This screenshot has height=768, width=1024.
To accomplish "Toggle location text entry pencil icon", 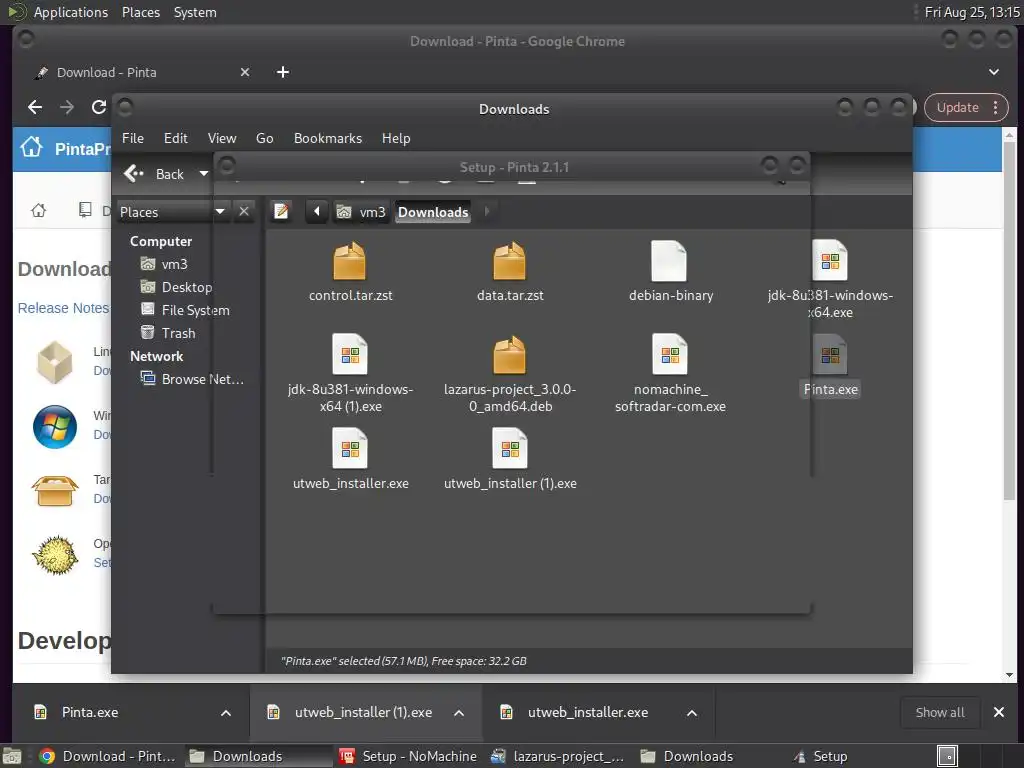I will (281, 212).
